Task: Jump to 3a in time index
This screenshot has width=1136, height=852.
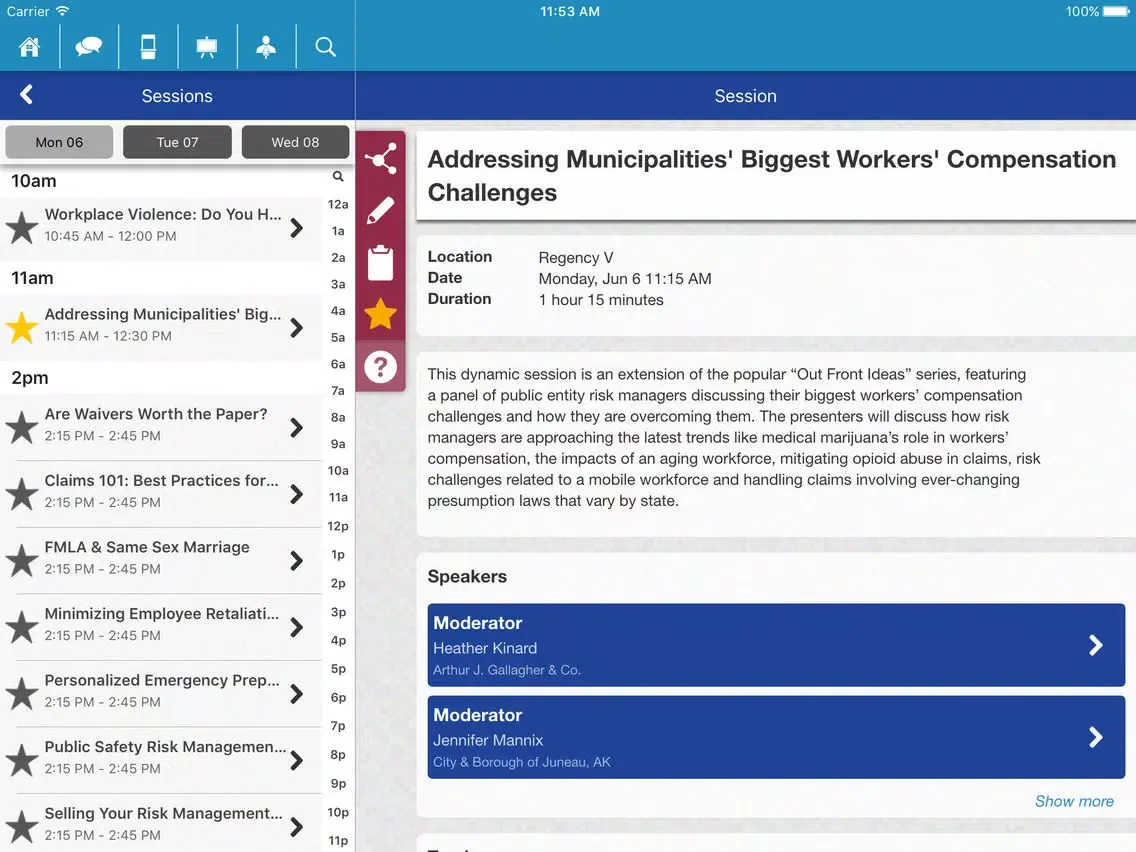Action: coord(338,284)
